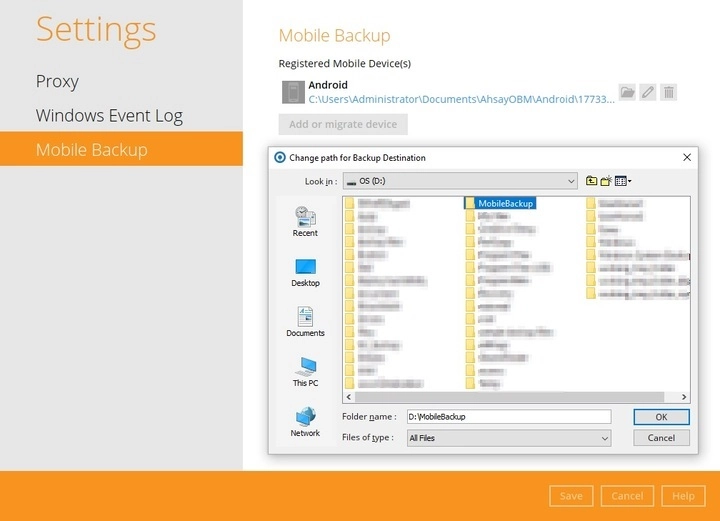Select the MobileBackup folder in list
This screenshot has height=521, width=720.
point(505,203)
